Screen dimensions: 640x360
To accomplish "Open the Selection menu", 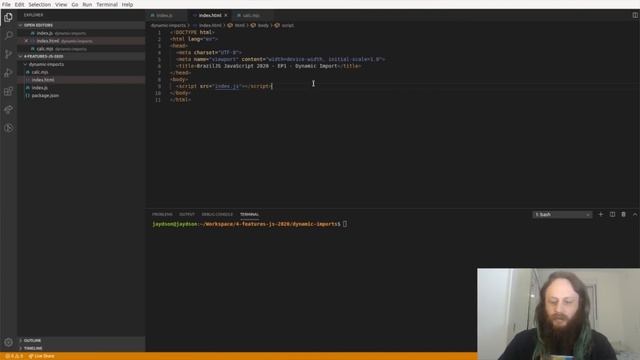I will [40, 4].
